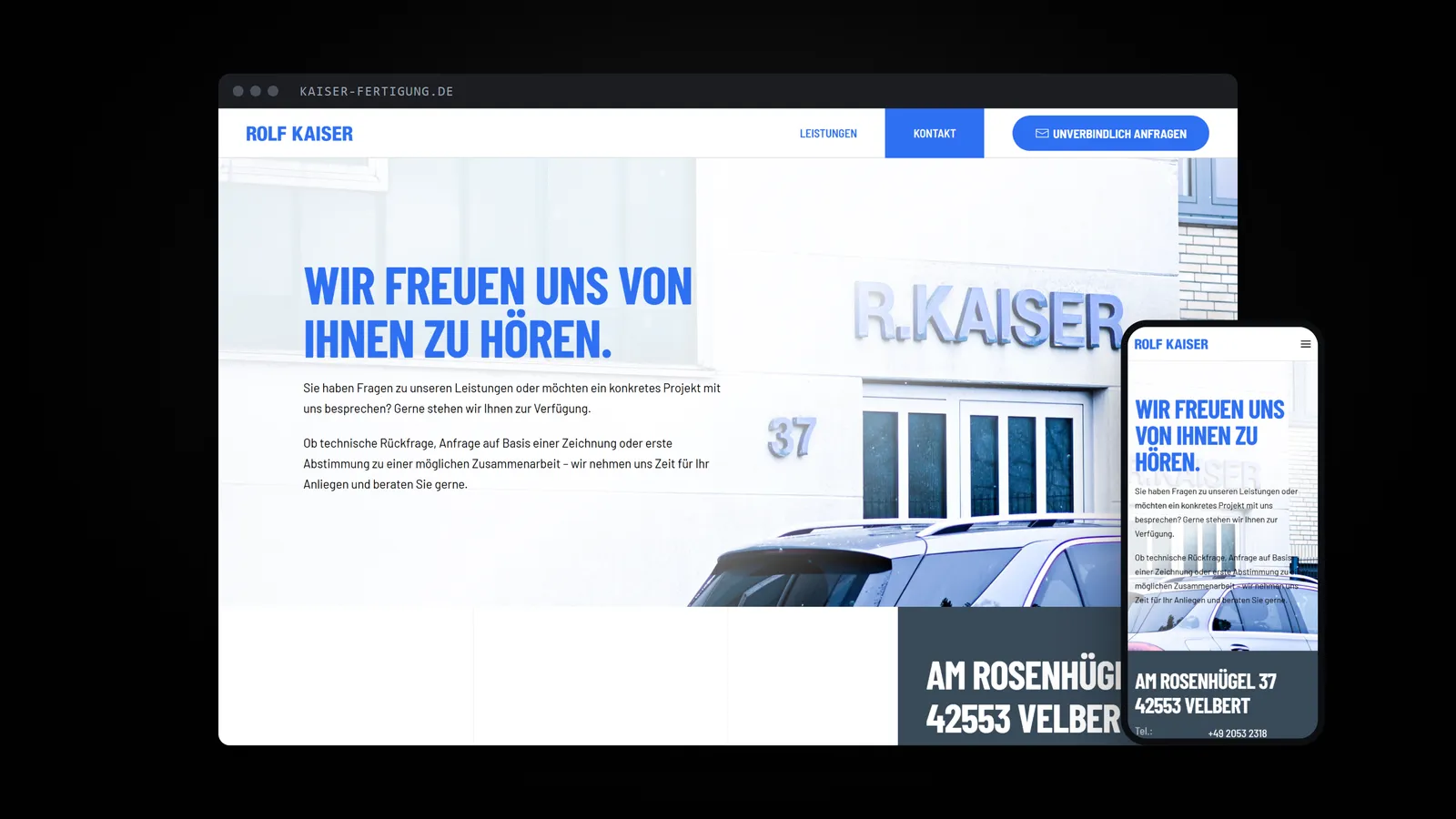
Task: Tap the ROLF KAISER logo in mobile preview
Action: tap(1171, 344)
